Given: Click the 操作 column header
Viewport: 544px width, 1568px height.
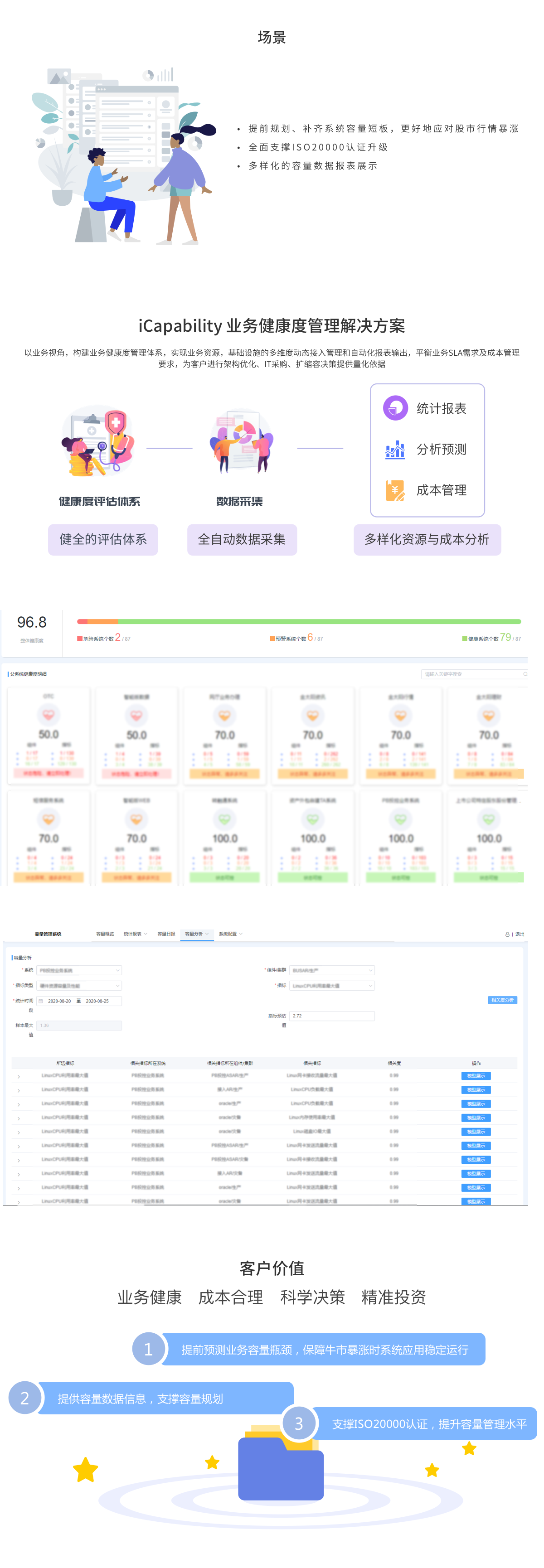Looking at the screenshot, I should pos(476,1064).
